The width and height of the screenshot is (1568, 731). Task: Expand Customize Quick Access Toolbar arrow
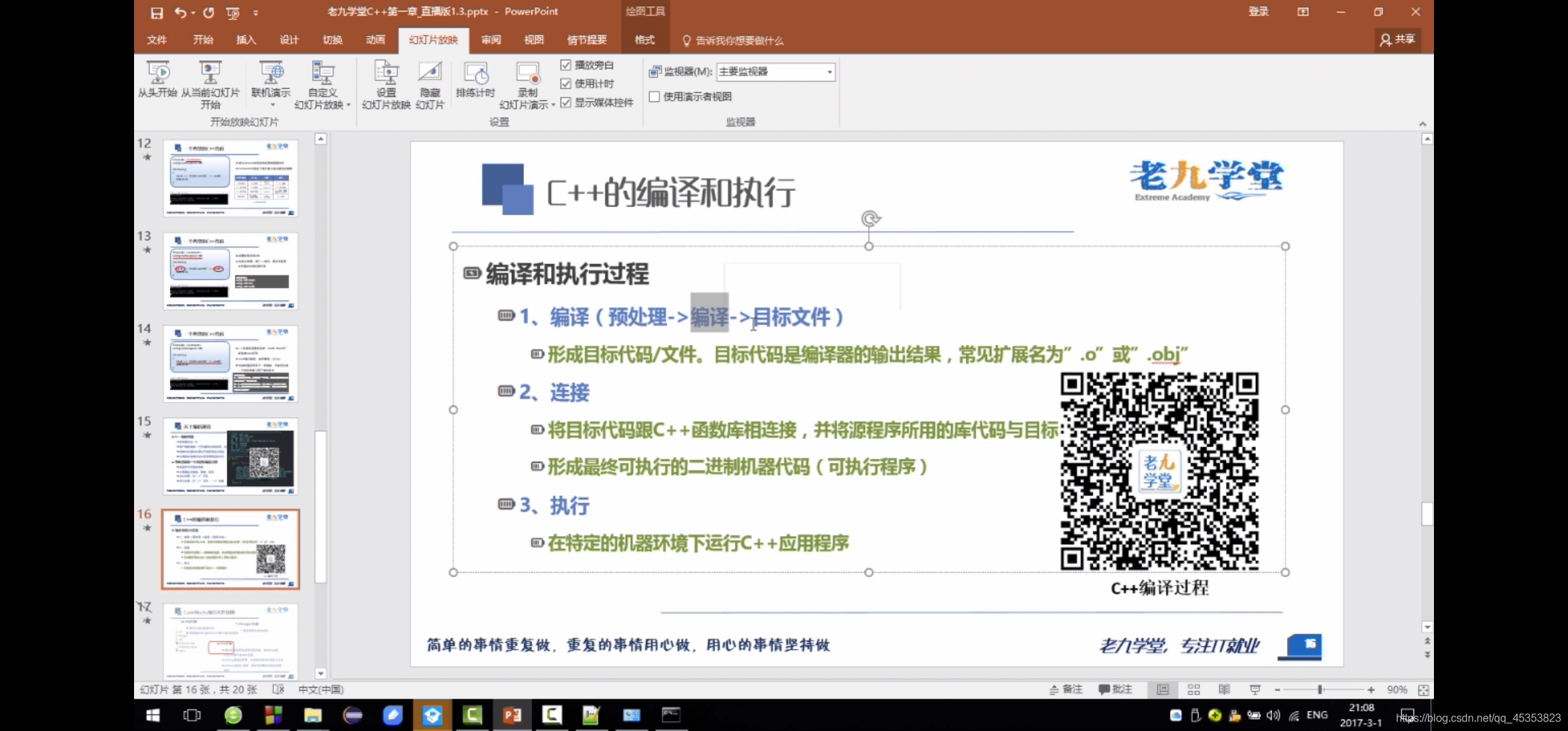click(x=256, y=12)
